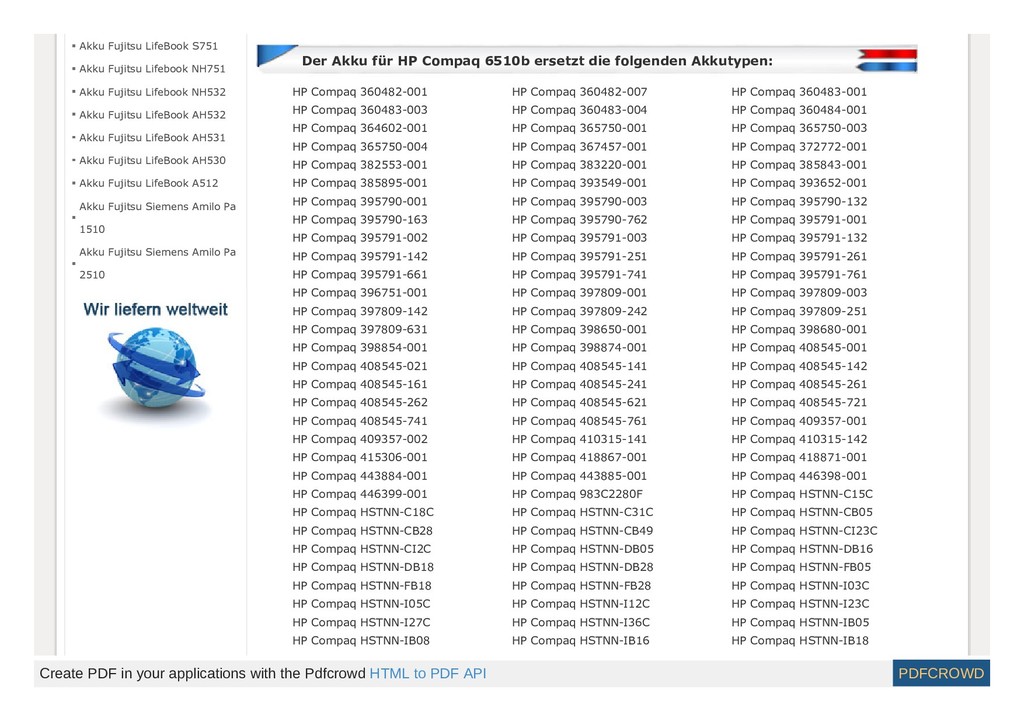
Task: Click the PDFCROWD button
Action: tap(941, 673)
